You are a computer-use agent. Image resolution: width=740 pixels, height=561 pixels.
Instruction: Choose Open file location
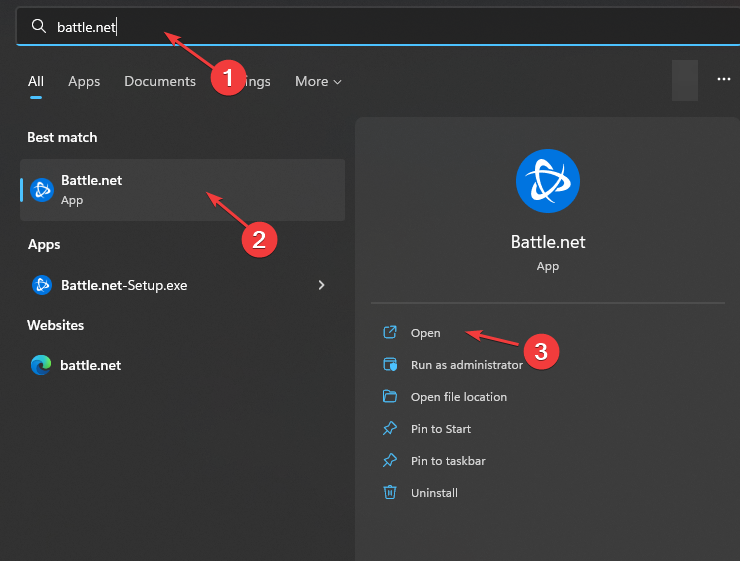pos(459,397)
